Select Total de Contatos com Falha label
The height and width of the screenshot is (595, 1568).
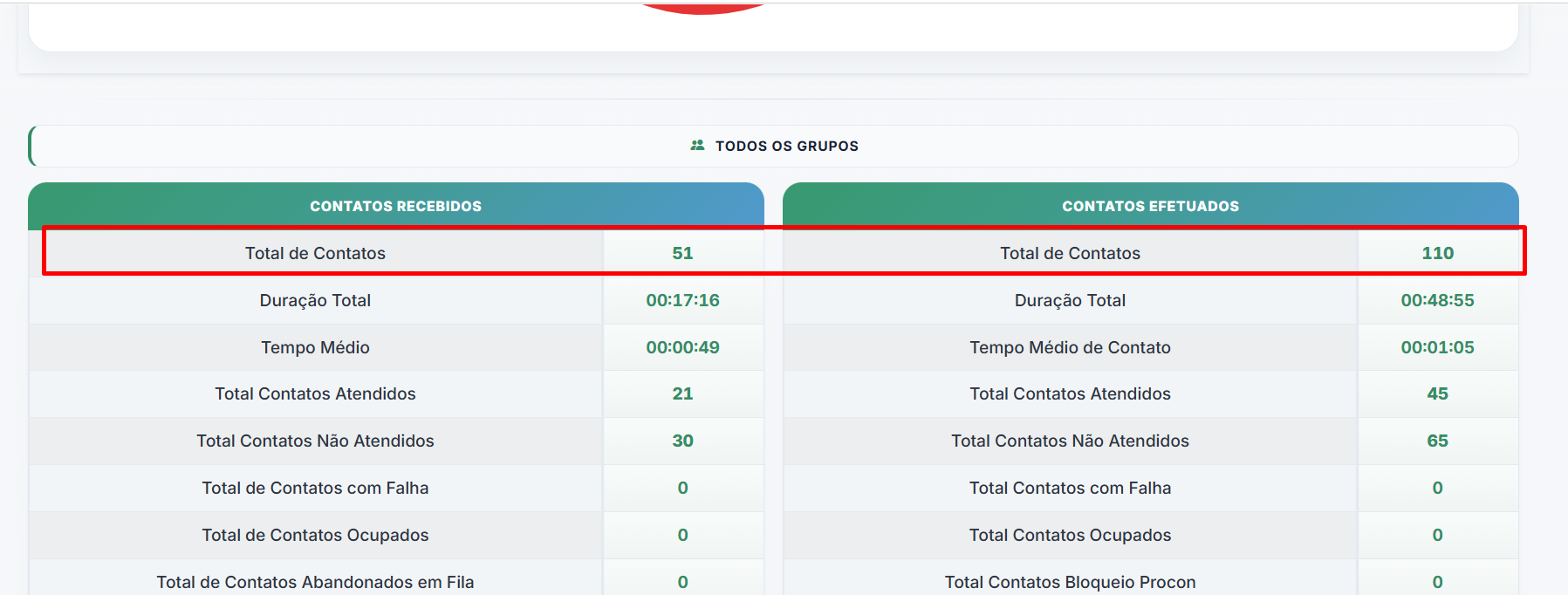point(315,488)
